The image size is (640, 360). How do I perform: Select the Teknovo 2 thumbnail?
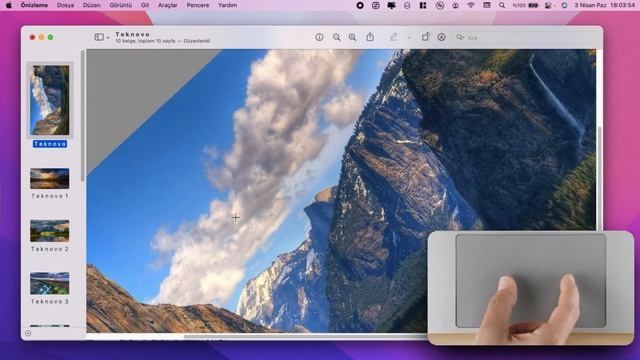pyautogui.click(x=49, y=231)
